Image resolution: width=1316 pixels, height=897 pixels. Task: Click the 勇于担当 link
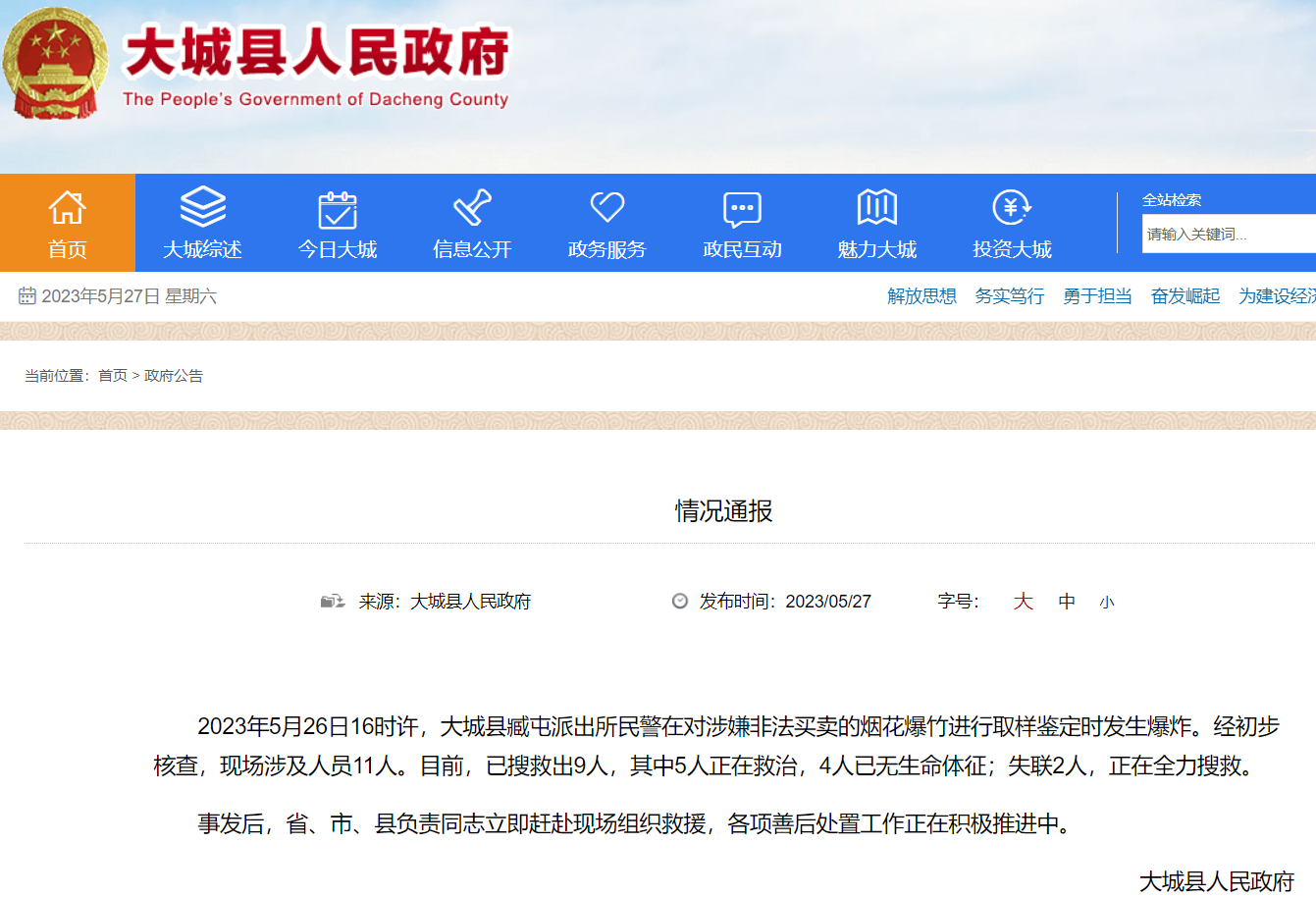1097,296
